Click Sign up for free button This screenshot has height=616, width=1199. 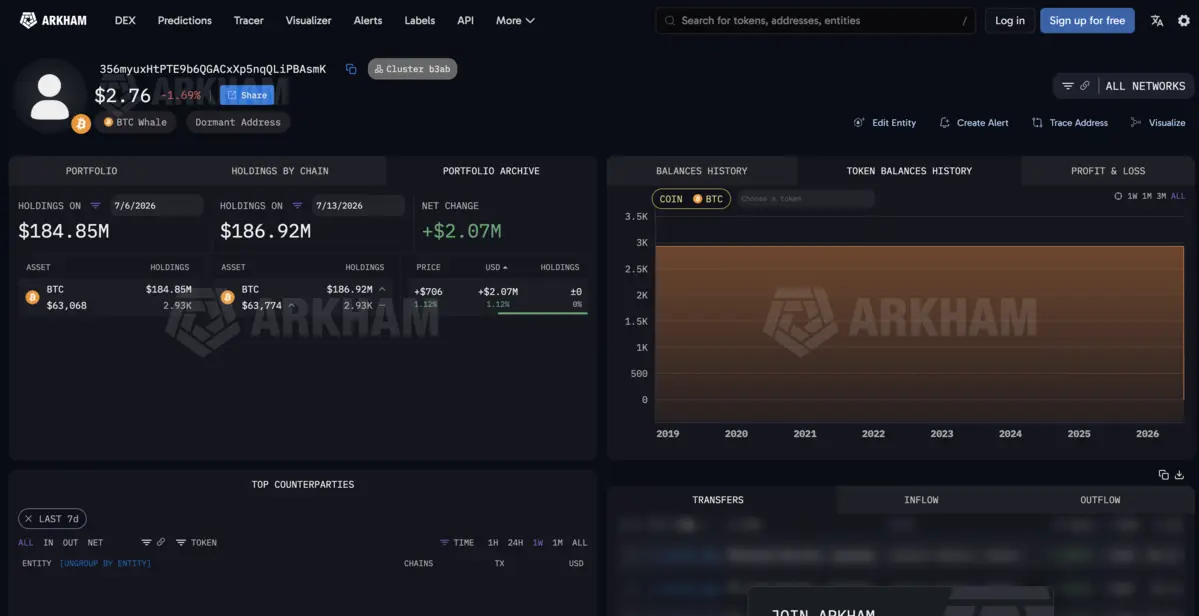tap(1087, 21)
